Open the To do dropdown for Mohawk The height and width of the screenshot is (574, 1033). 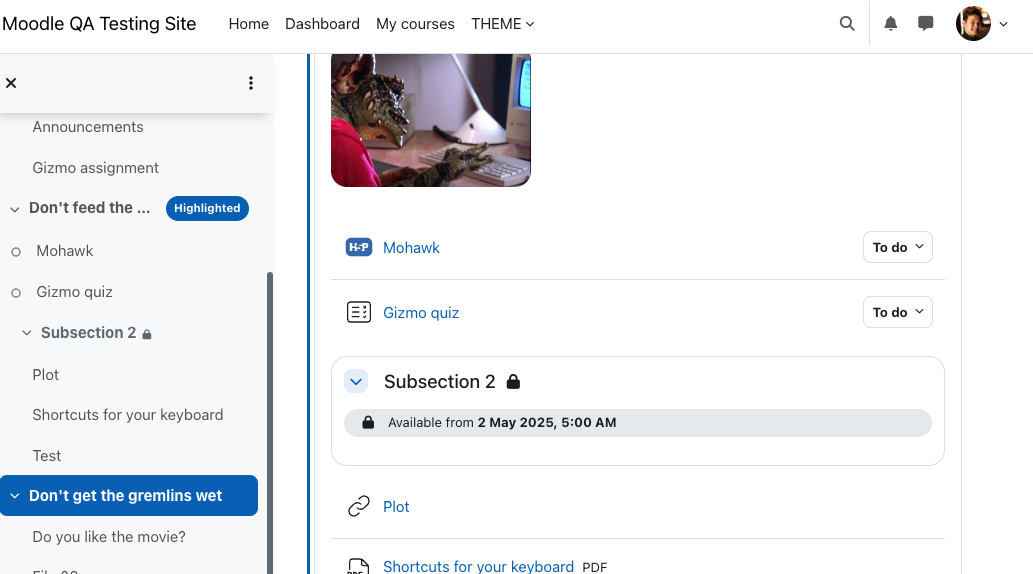[898, 247]
